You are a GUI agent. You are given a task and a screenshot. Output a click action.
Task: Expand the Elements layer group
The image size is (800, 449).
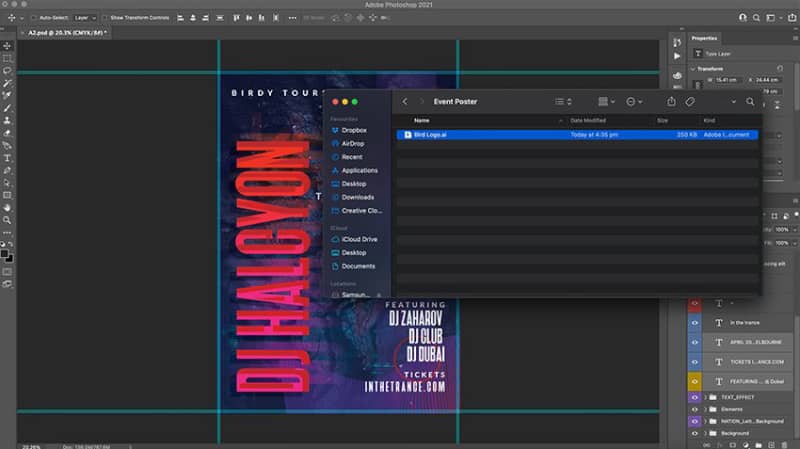(x=706, y=409)
